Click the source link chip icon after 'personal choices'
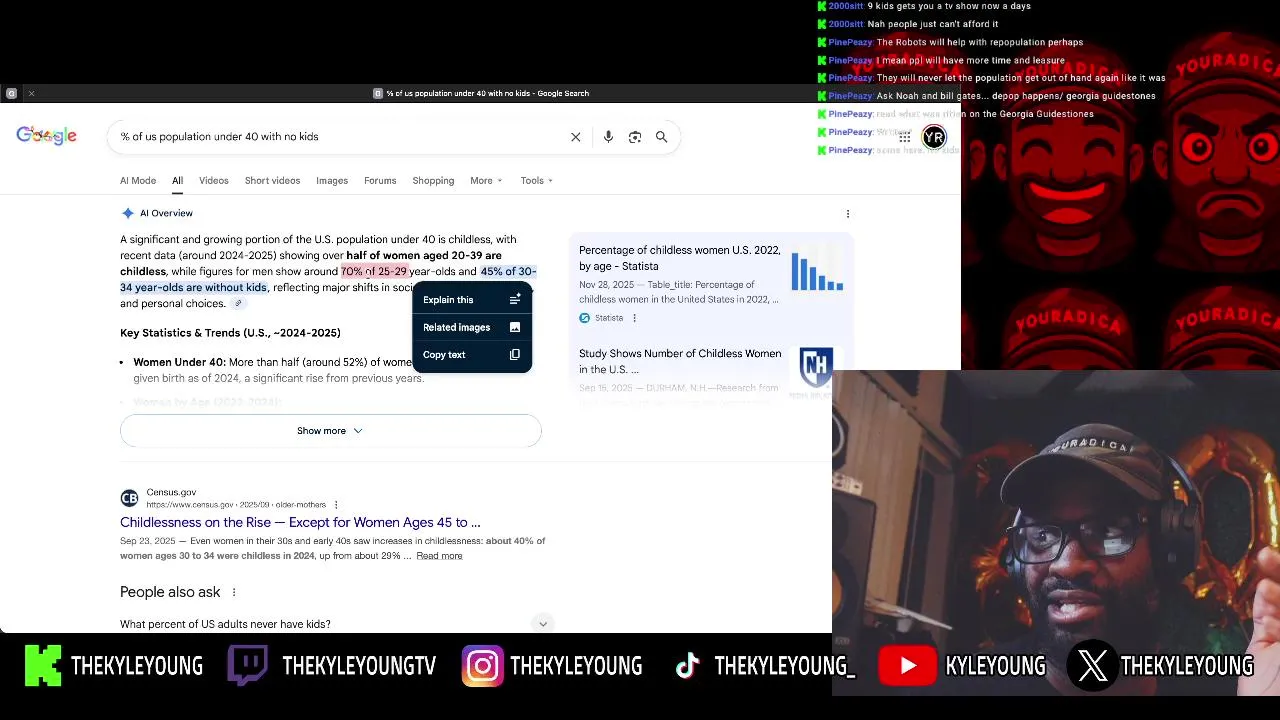 [x=238, y=304]
